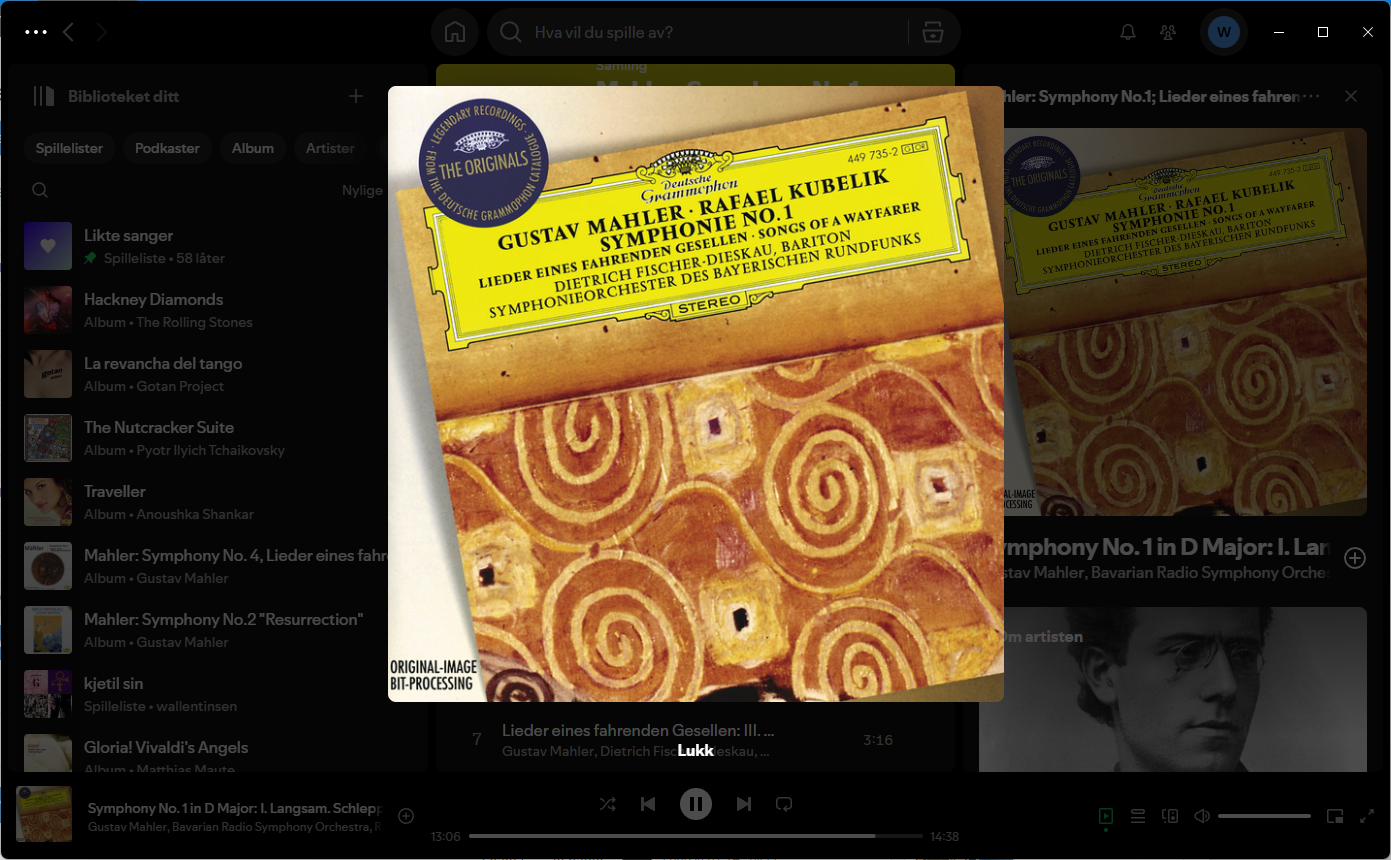Viewport: 1391px width, 860px height.
Task: Go forward with the right arrow
Action: (x=101, y=32)
